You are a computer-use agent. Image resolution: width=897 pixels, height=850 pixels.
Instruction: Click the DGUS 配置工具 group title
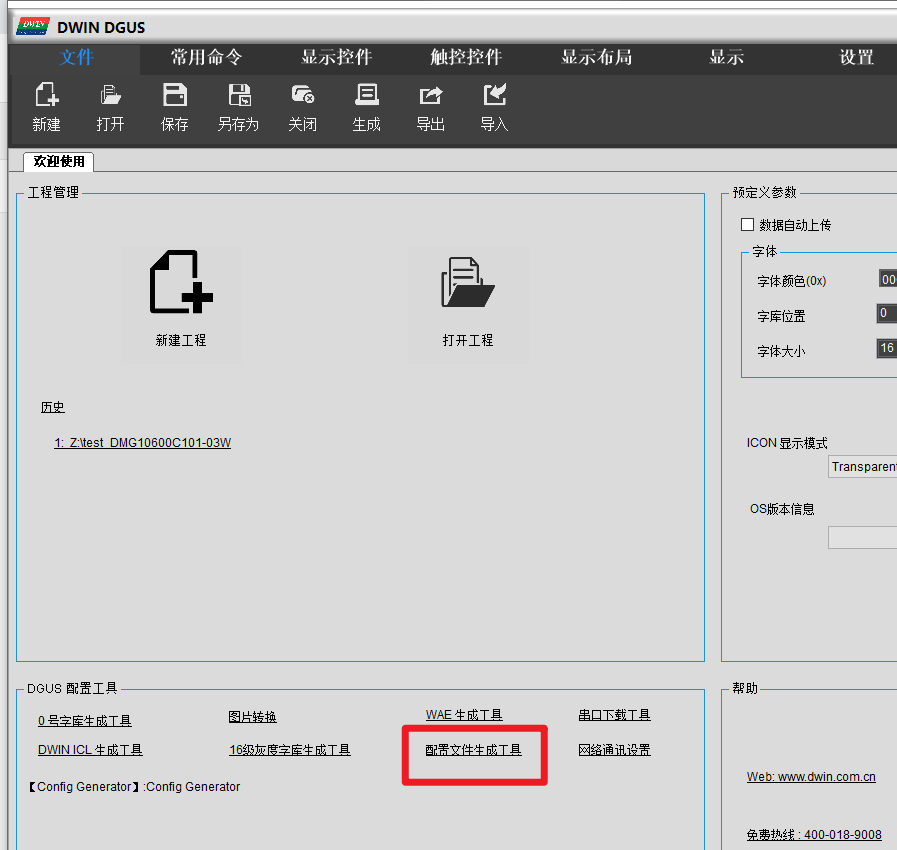pyautogui.click(x=72, y=689)
